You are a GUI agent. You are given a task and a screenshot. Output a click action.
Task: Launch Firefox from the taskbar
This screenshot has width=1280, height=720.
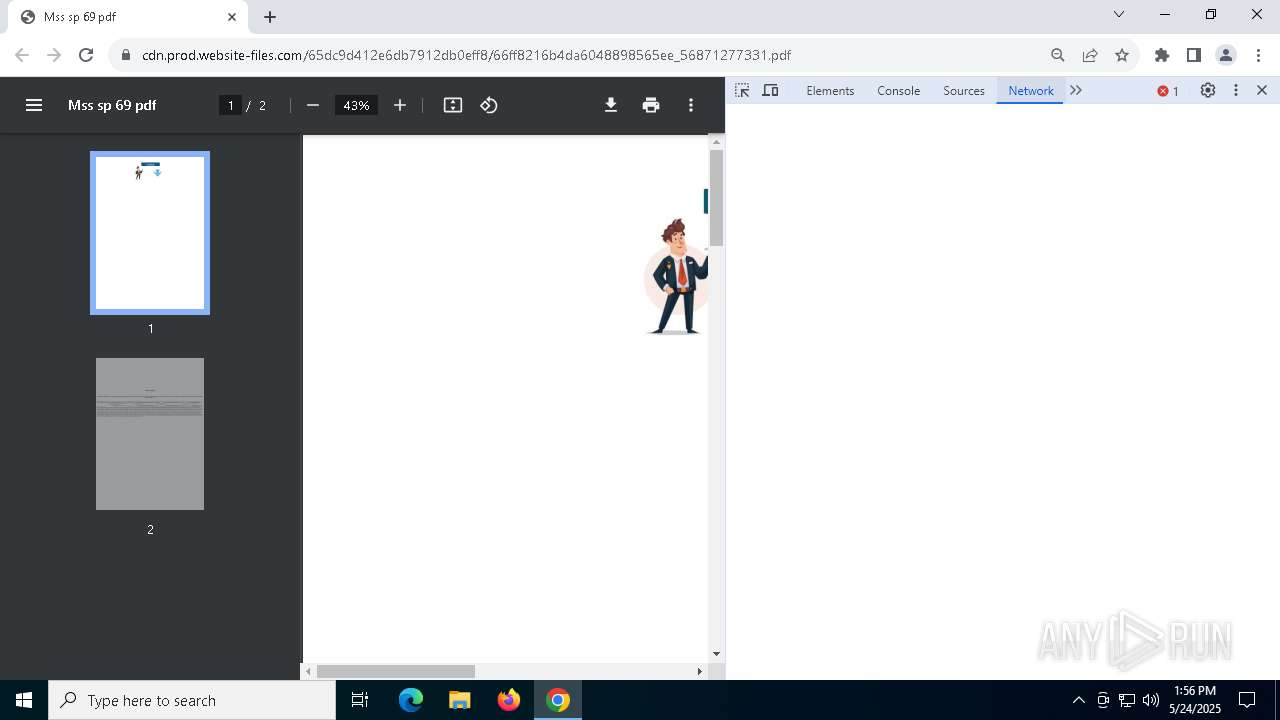pyautogui.click(x=509, y=700)
